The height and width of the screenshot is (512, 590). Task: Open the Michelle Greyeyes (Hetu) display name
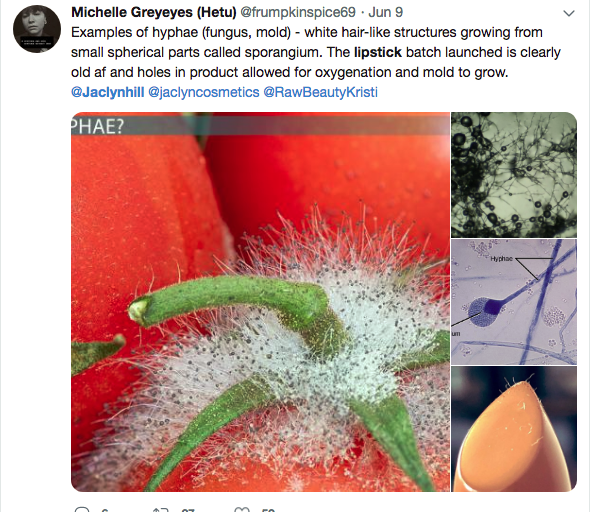pyautogui.click(x=154, y=12)
